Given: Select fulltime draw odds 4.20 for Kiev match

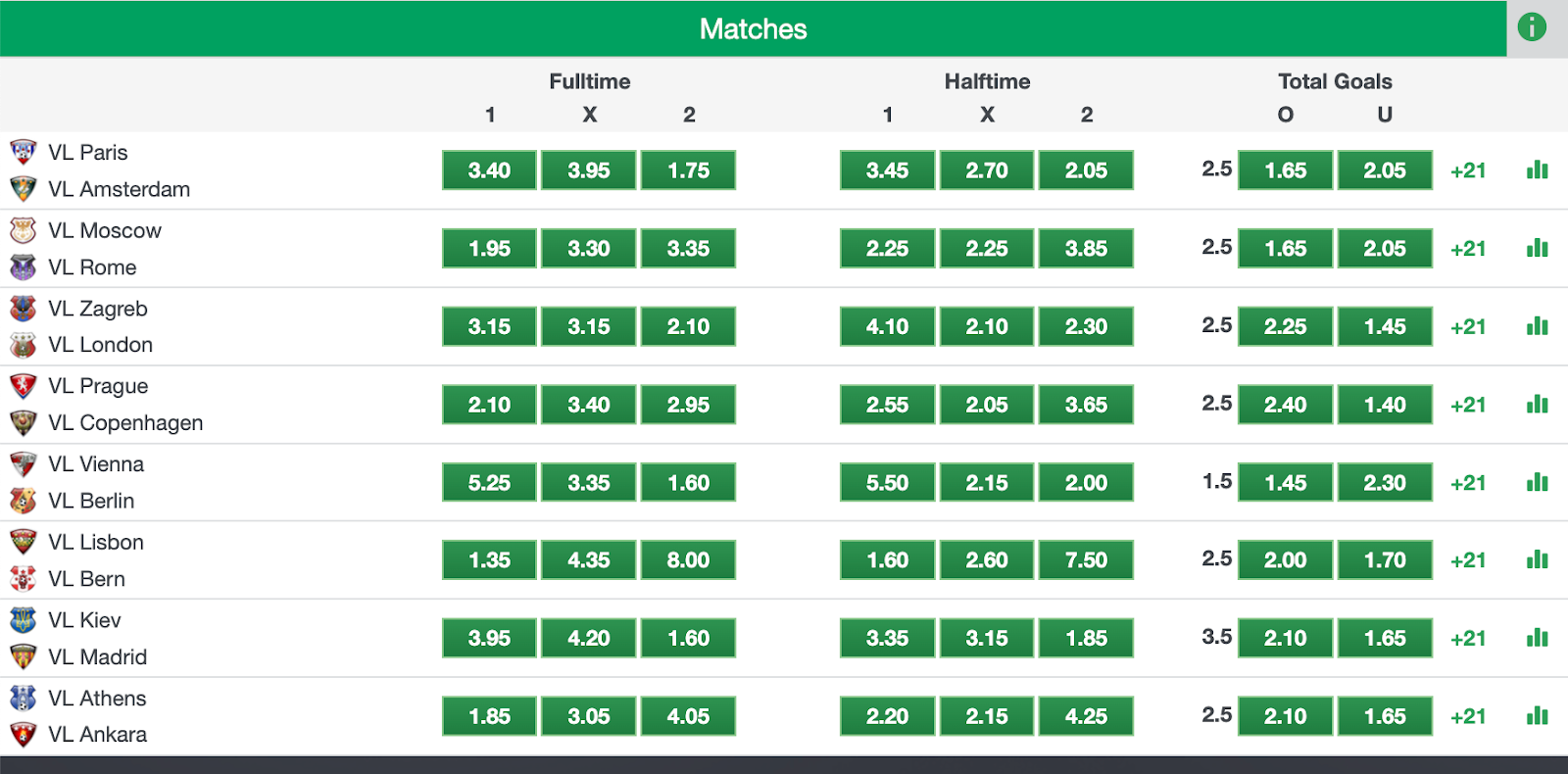Looking at the screenshot, I should click(x=589, y=638).
